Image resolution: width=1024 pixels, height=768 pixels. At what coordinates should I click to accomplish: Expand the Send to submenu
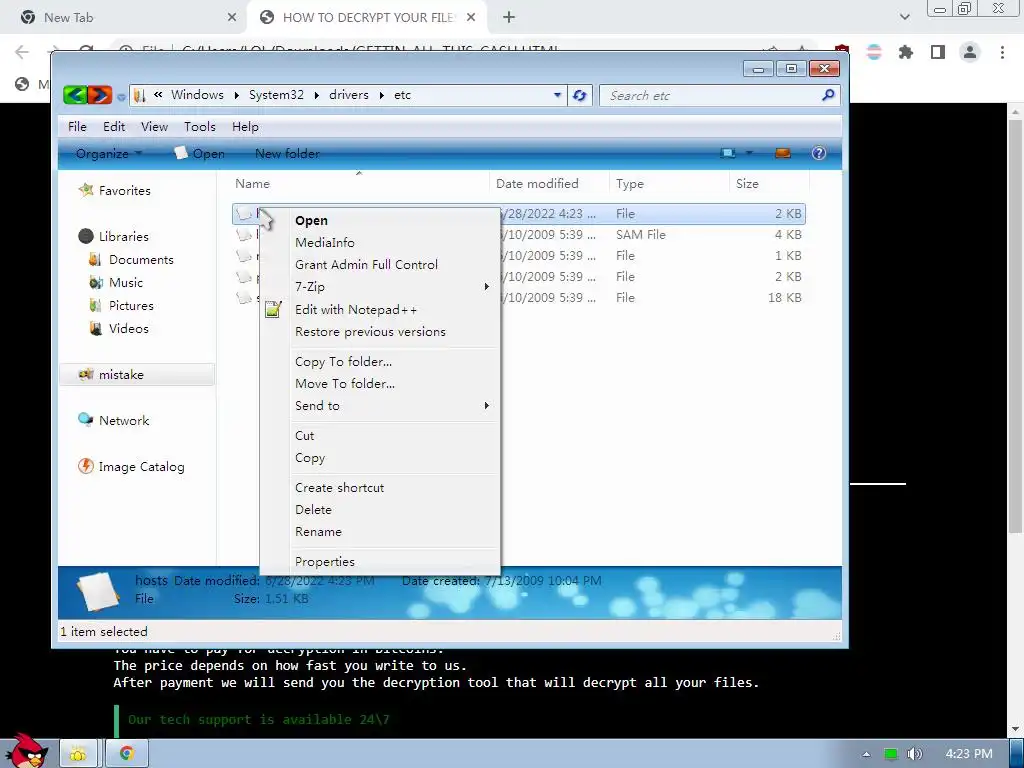click(380, 406)
